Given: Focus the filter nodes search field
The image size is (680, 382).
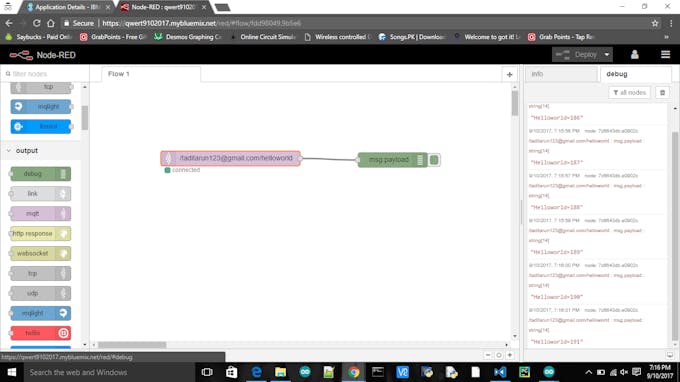Looking at the screenshot, I should pos(45,74).
